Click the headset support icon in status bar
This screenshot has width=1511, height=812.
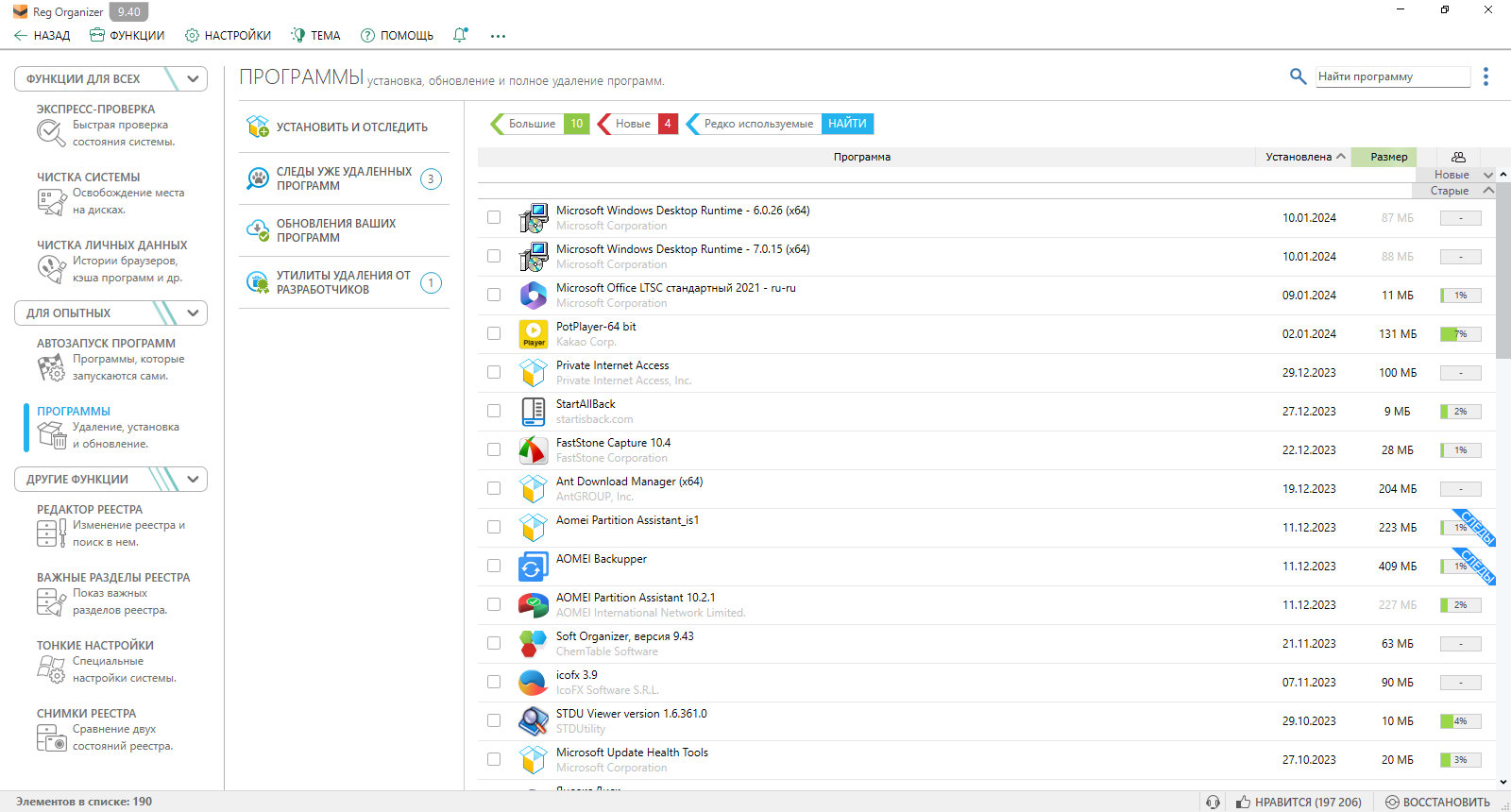click(1214, 802)
